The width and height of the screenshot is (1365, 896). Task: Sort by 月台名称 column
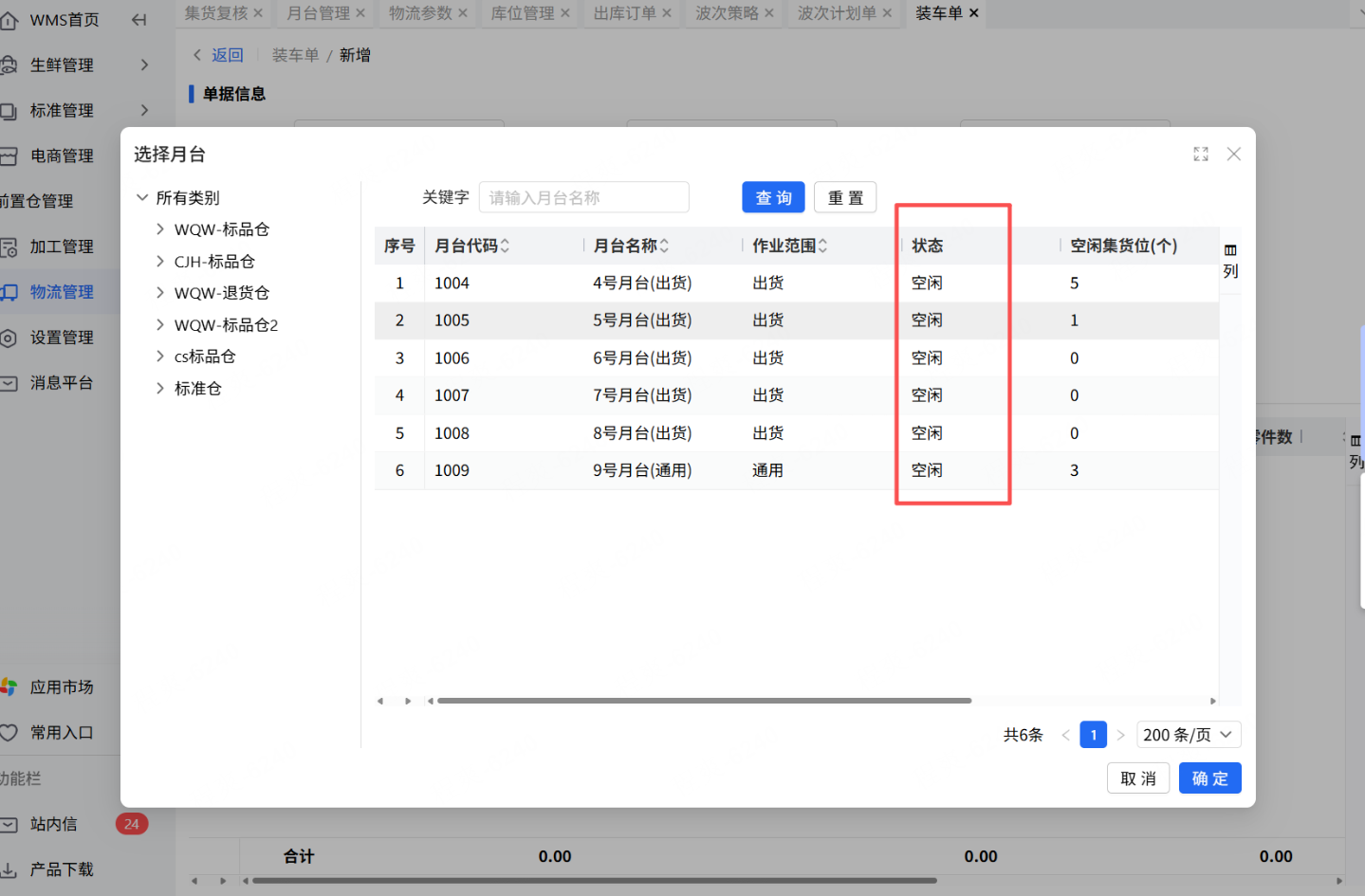pyautogui.click(x=664, y=247)
